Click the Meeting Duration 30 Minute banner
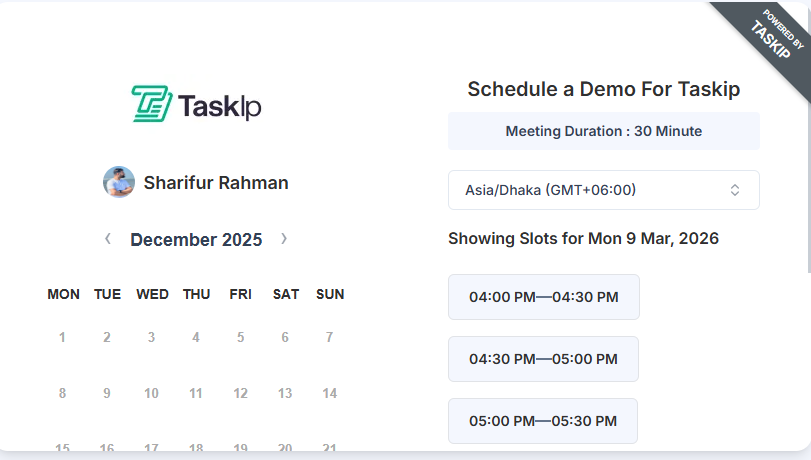This screenshot has width=811, height=460. coord(603,131)
